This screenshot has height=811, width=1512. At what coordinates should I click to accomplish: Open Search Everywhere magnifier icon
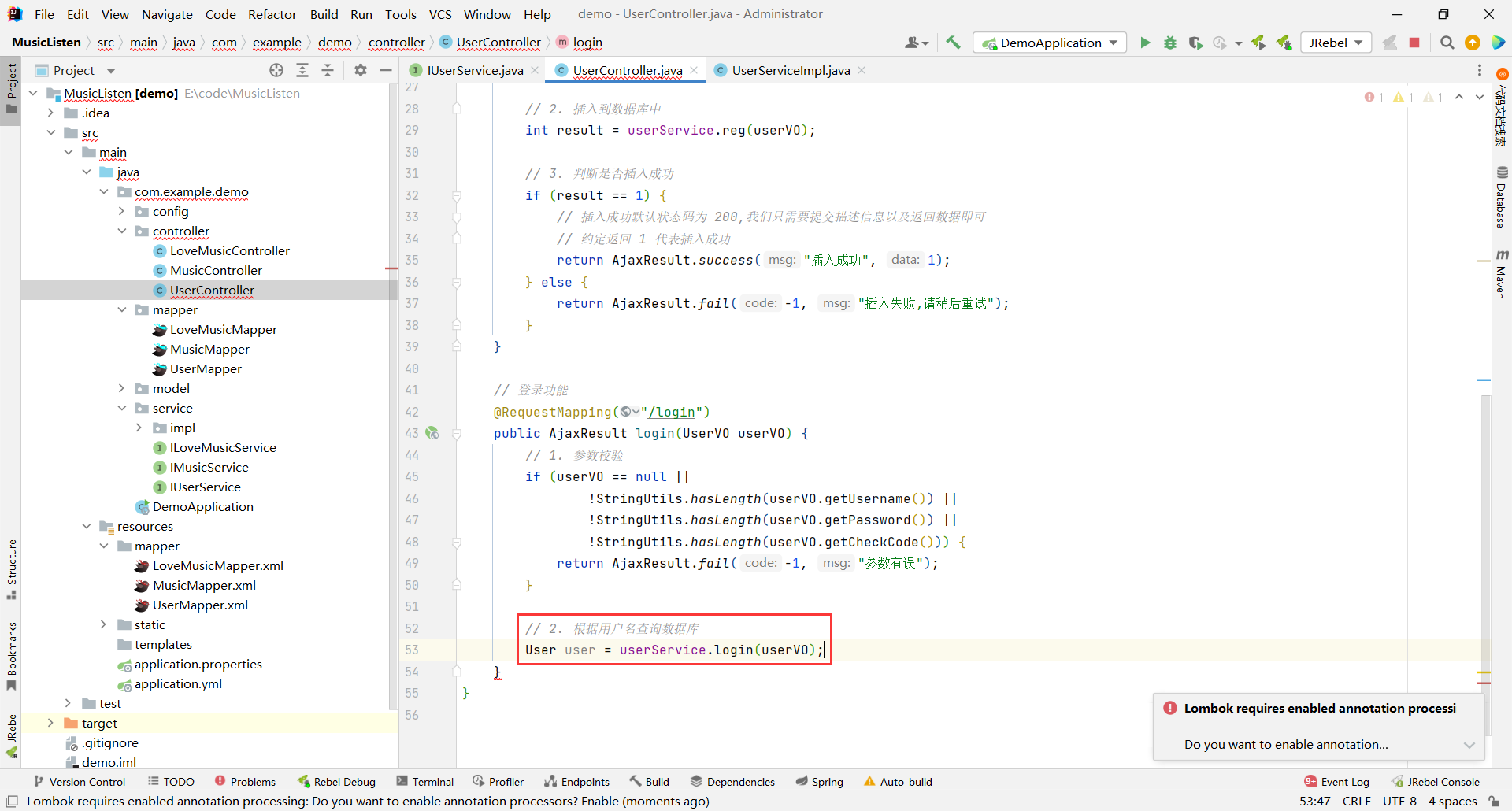[x=1447, y=43]
